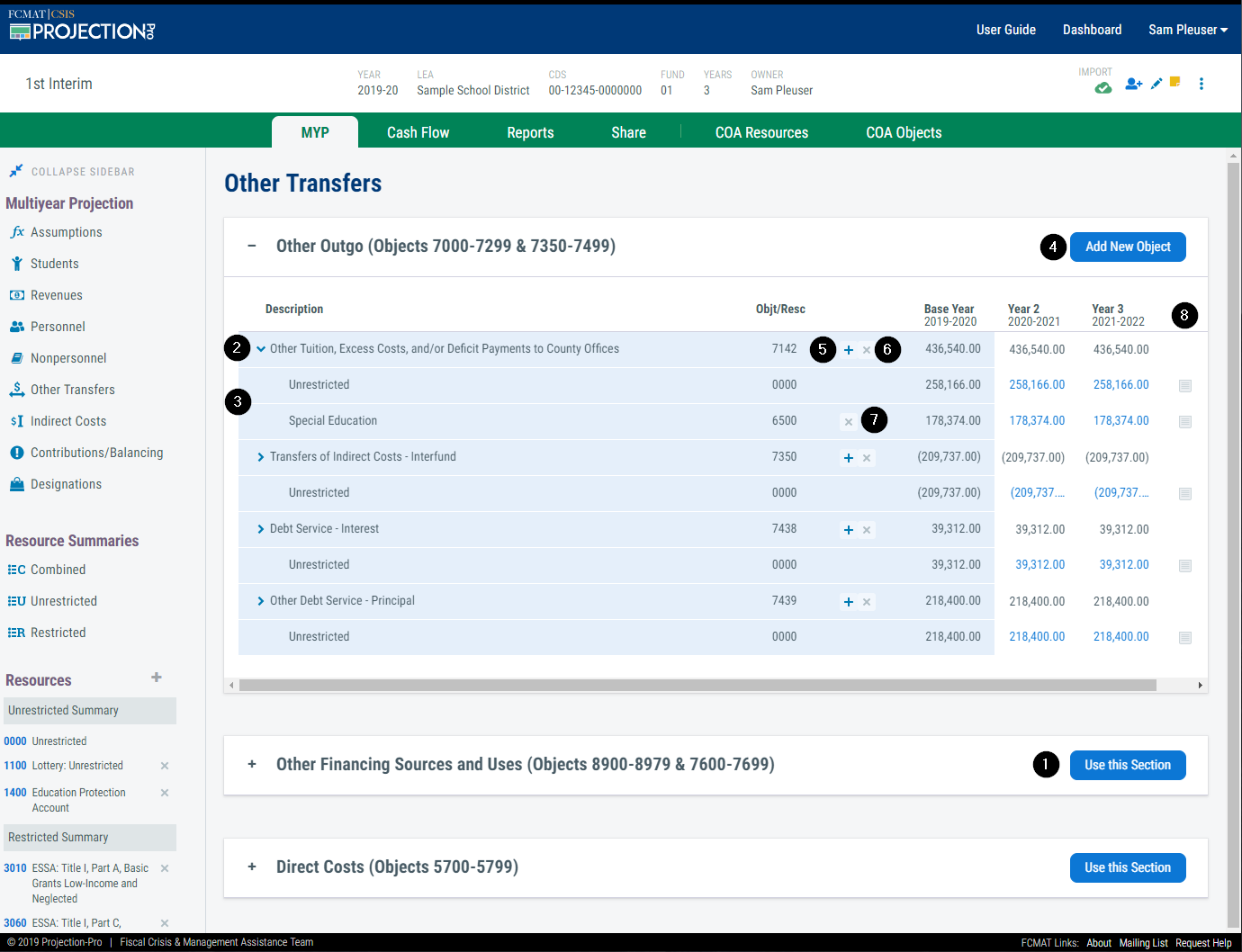
Task: Click the pencil edit projection icon
Action: 1156,84
